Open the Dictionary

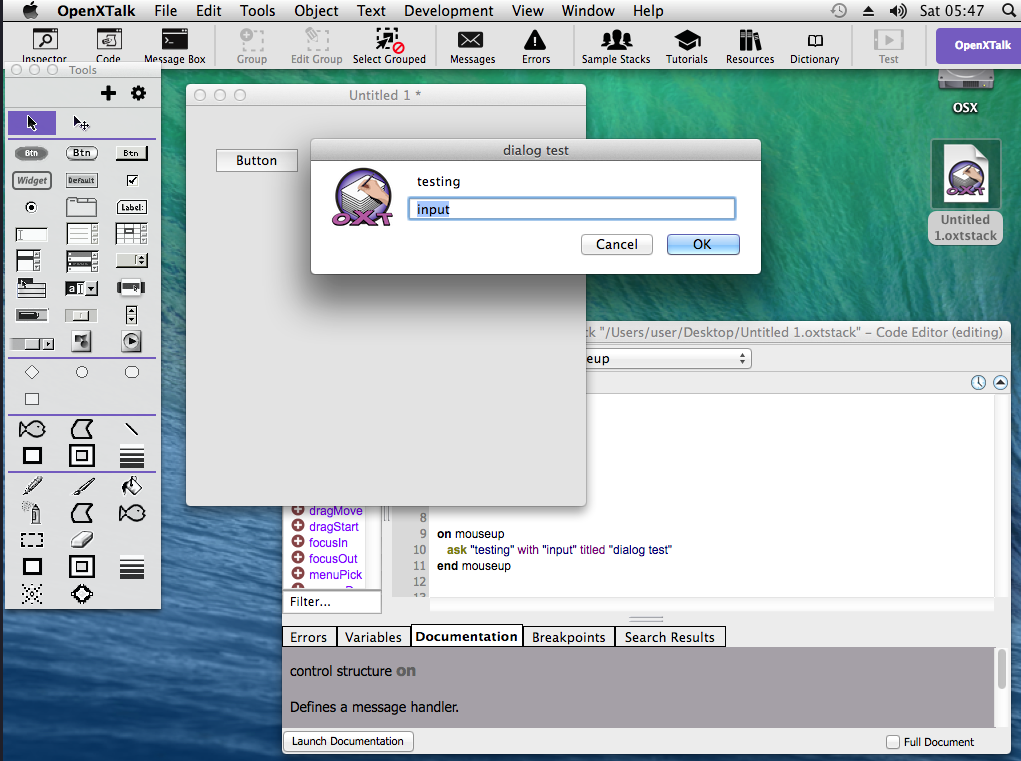pyautogui.click(x=815, y=46)
